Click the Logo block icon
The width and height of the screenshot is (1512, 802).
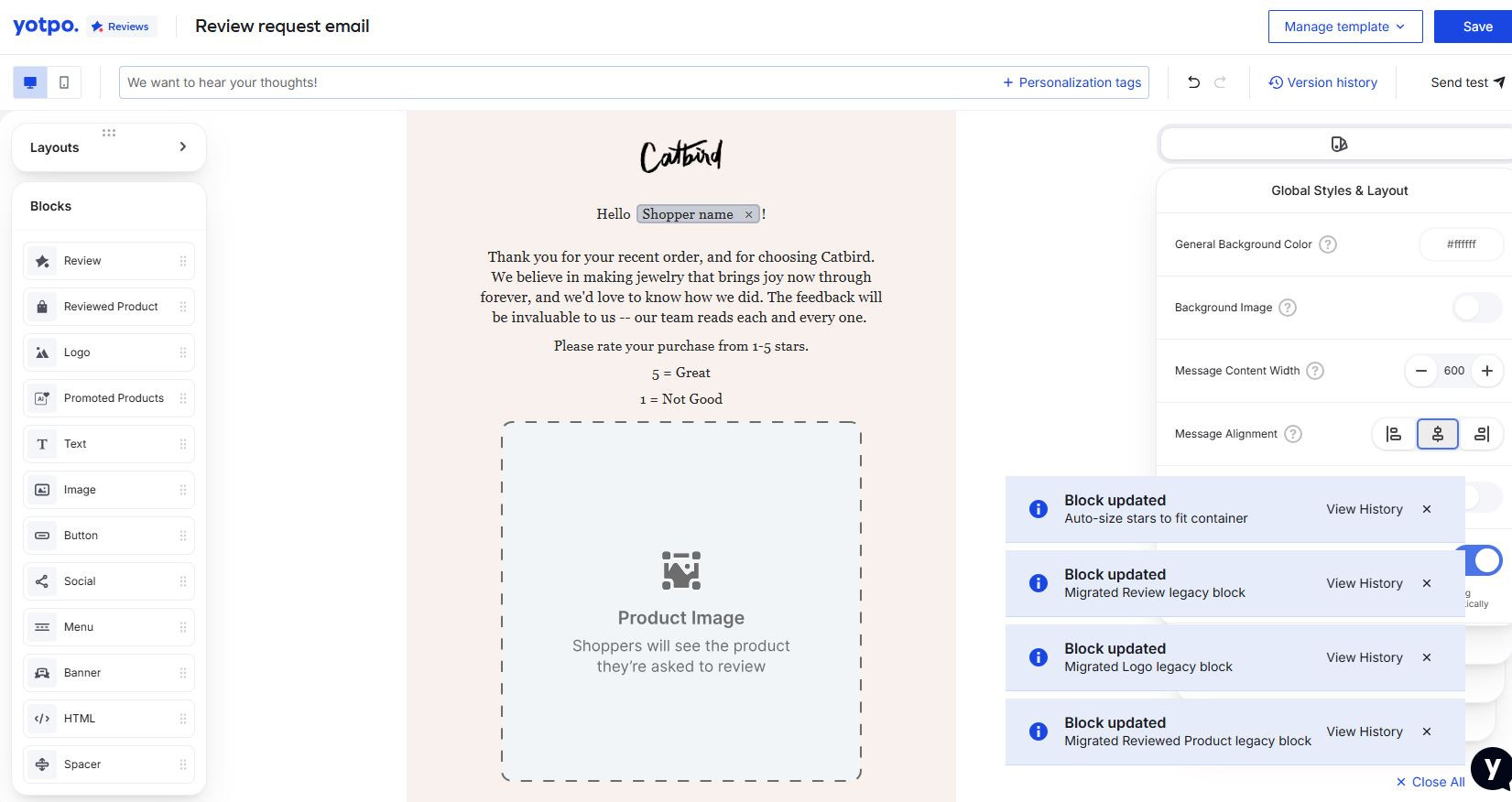pyautogui.click(x=42, y=352)
